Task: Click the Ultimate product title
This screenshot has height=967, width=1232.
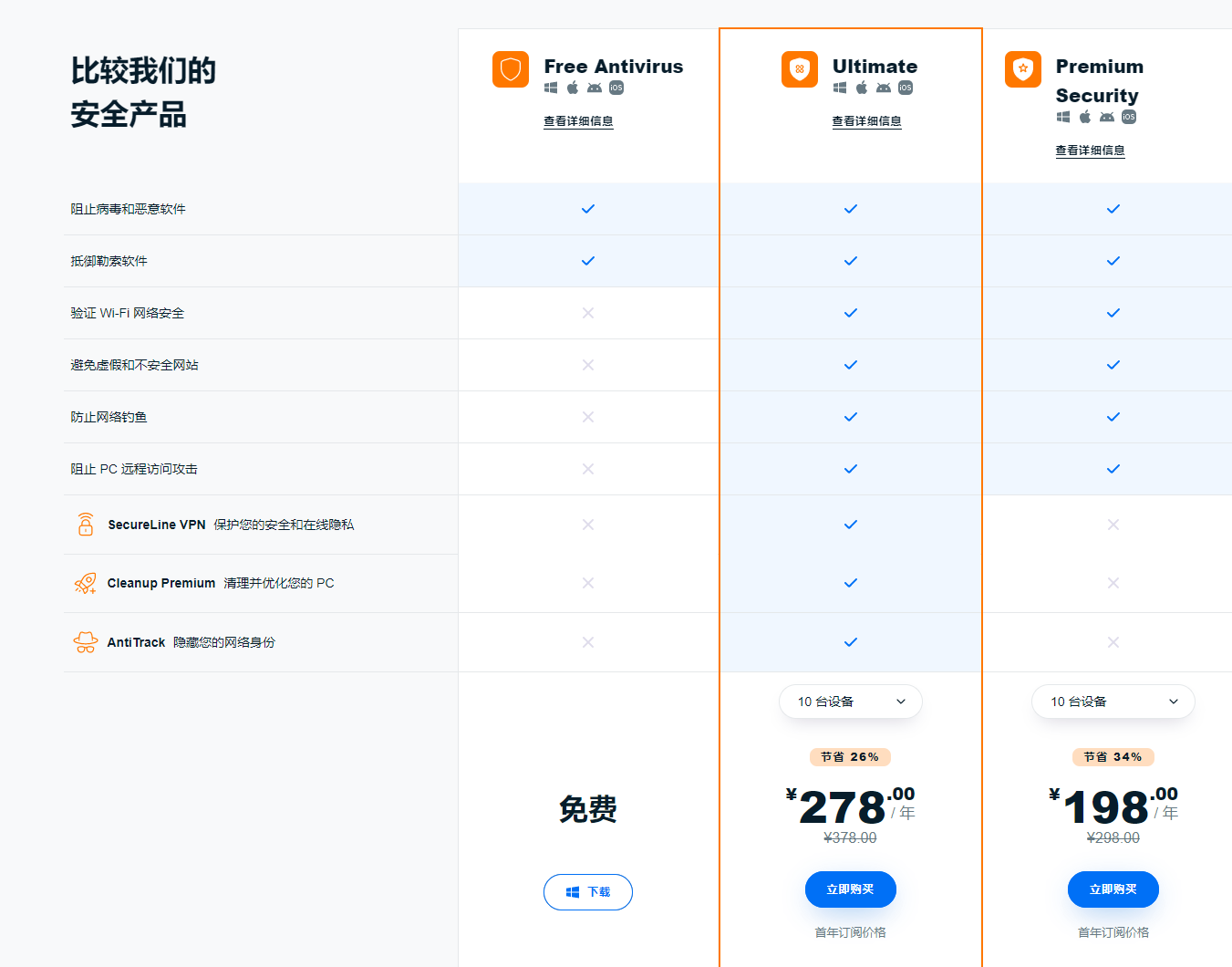Action: coord(875,67)
